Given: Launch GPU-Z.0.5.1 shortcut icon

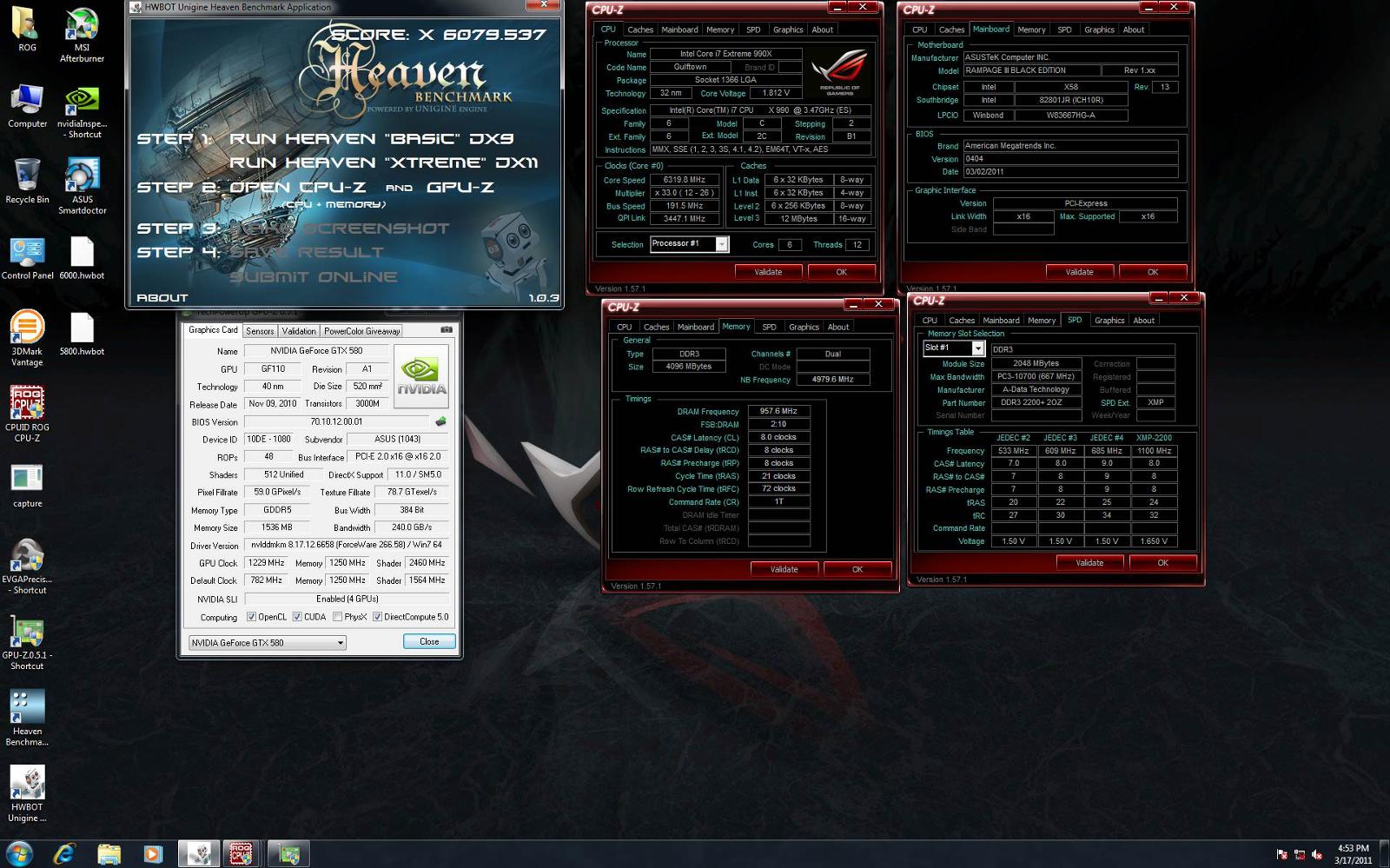Looking at the screenshot, I should click(x=27, y=642).
